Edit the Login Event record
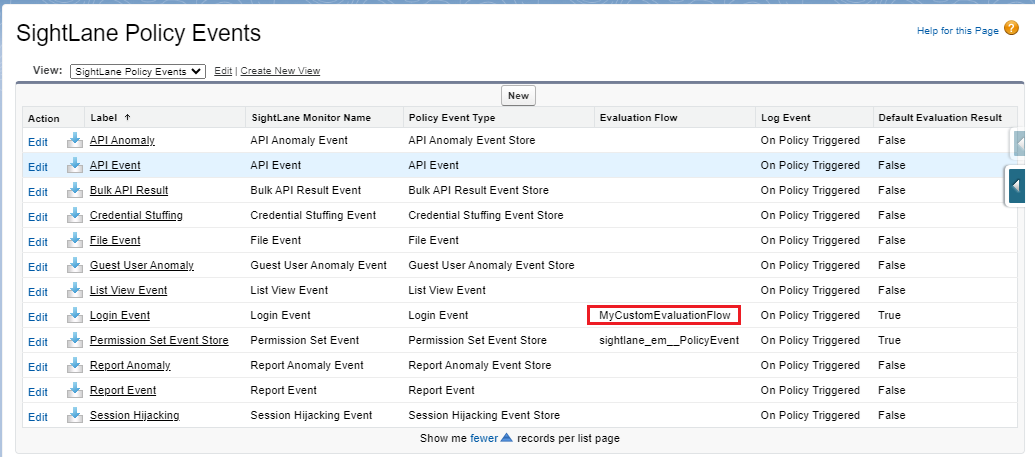 pyautogui.click(x=38, y=317)
